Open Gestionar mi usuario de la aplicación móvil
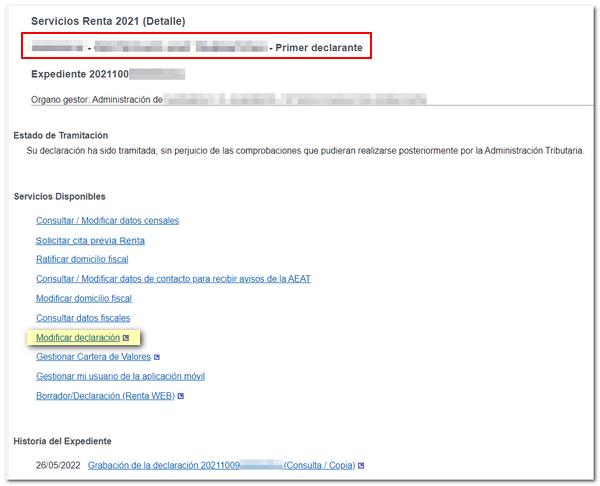Screen dimensions: 600x486 coord(120,376)
